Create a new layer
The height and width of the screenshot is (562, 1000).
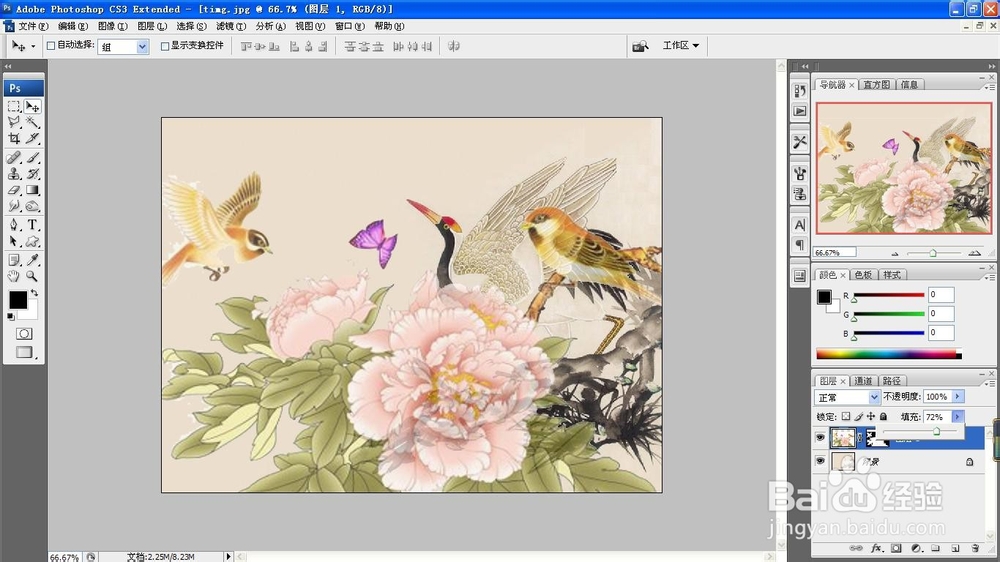955,548
